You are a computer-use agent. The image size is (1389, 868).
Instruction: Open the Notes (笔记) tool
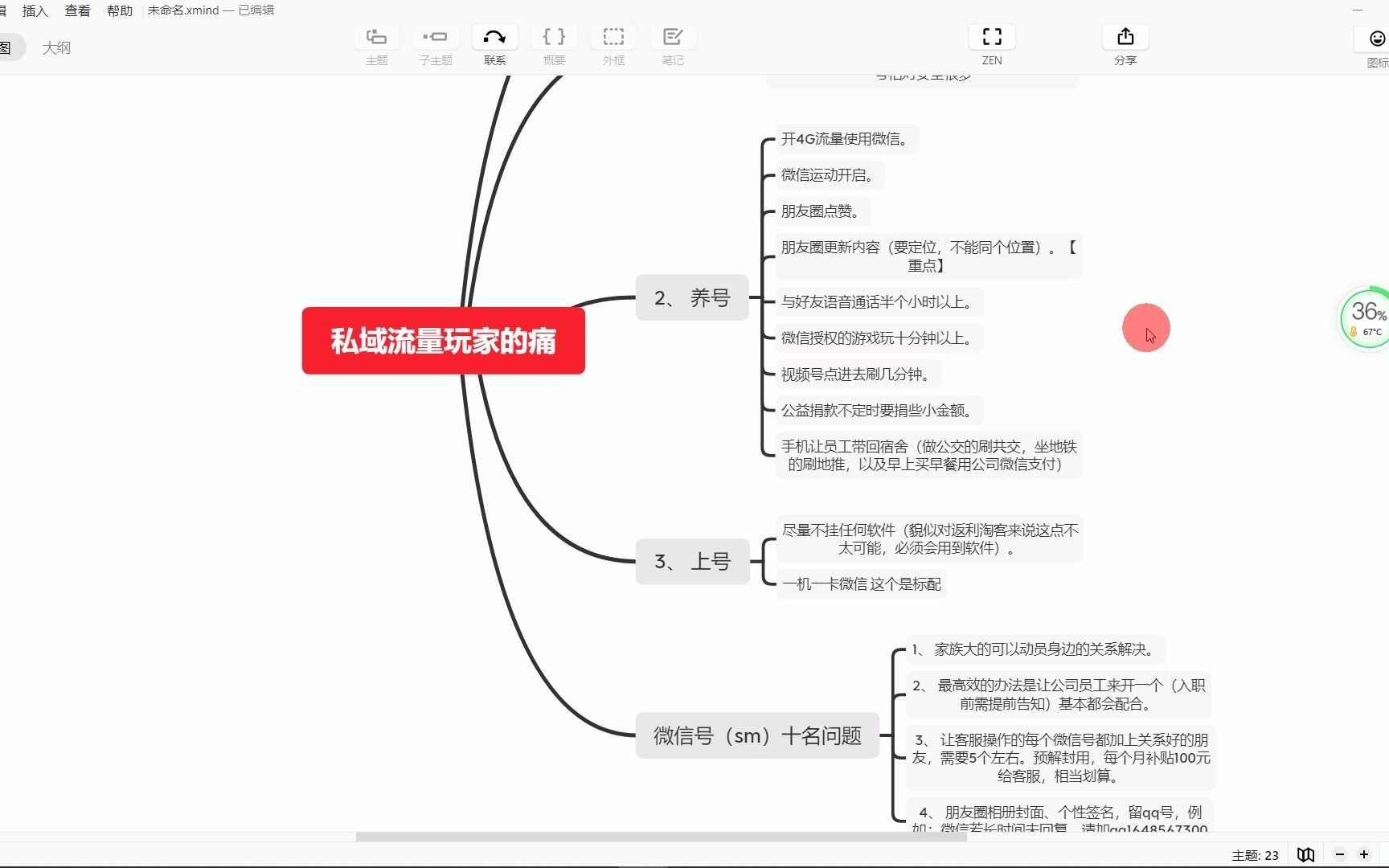pyautogui.click(x=673, y=37)
